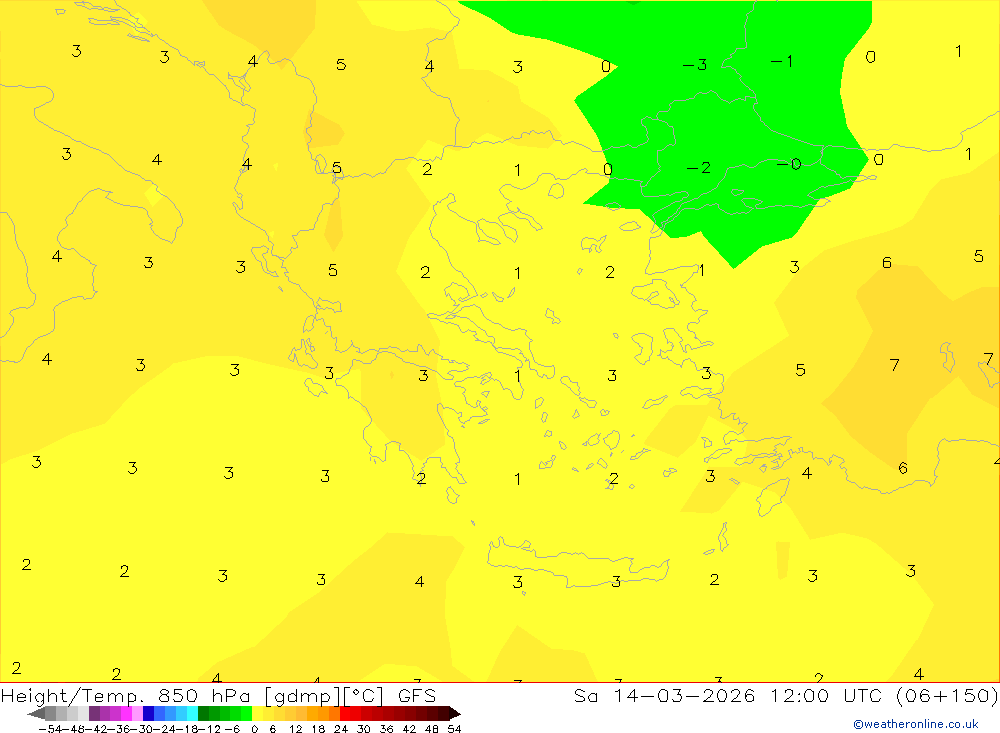Image resolution: width=1000 pixels, height=733 pixels.
Task: Click the 54 label at the scale end
Action: pos(454,729)
